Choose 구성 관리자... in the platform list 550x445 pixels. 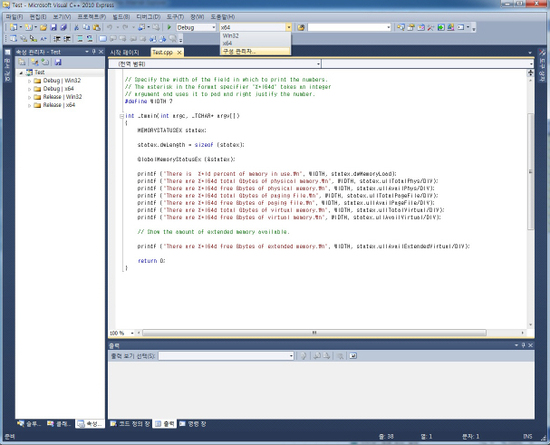click(255, 51)
